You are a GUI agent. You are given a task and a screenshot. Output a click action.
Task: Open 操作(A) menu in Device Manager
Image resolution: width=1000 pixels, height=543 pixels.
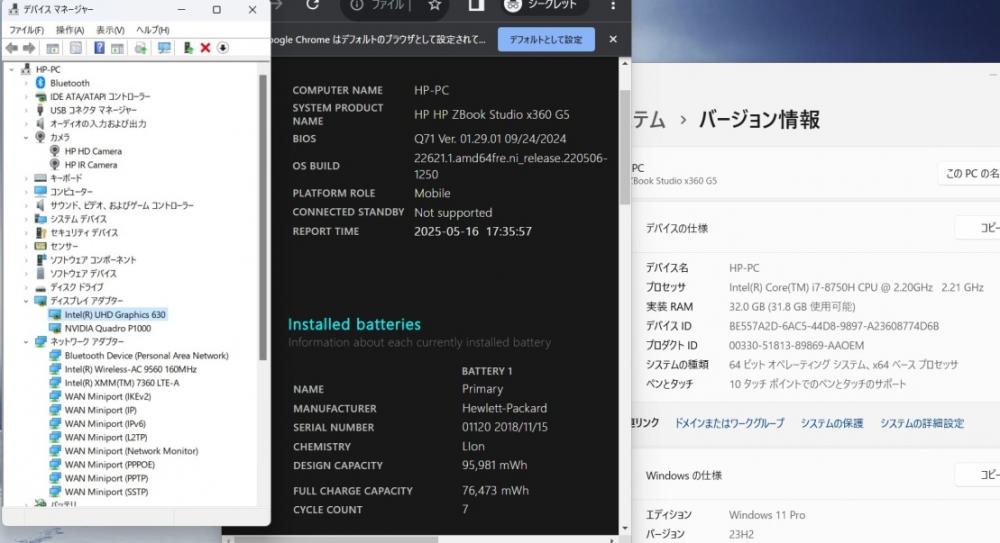tap(70, 30)
